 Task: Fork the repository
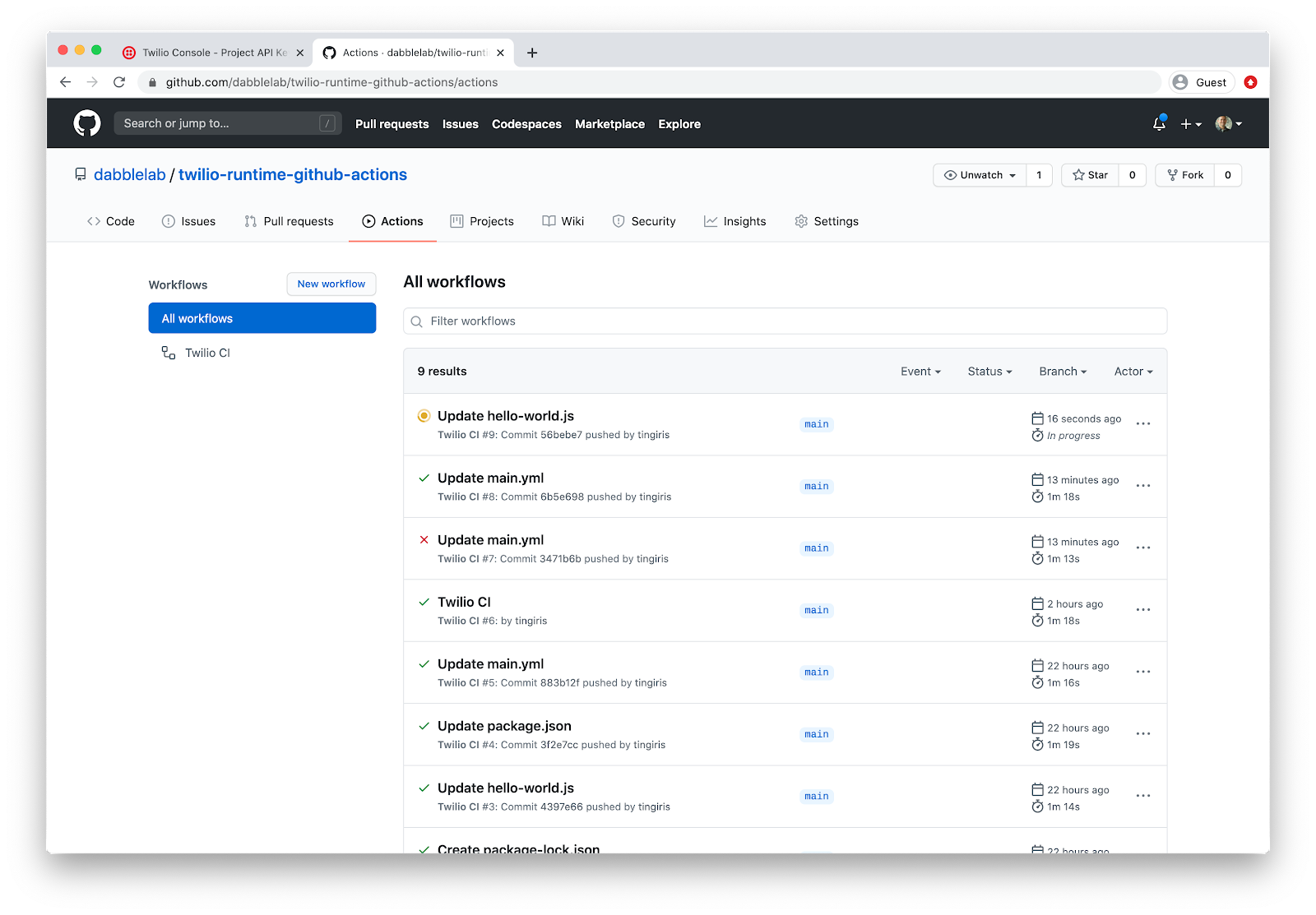pyautogui.click(x=1185, y=175)
